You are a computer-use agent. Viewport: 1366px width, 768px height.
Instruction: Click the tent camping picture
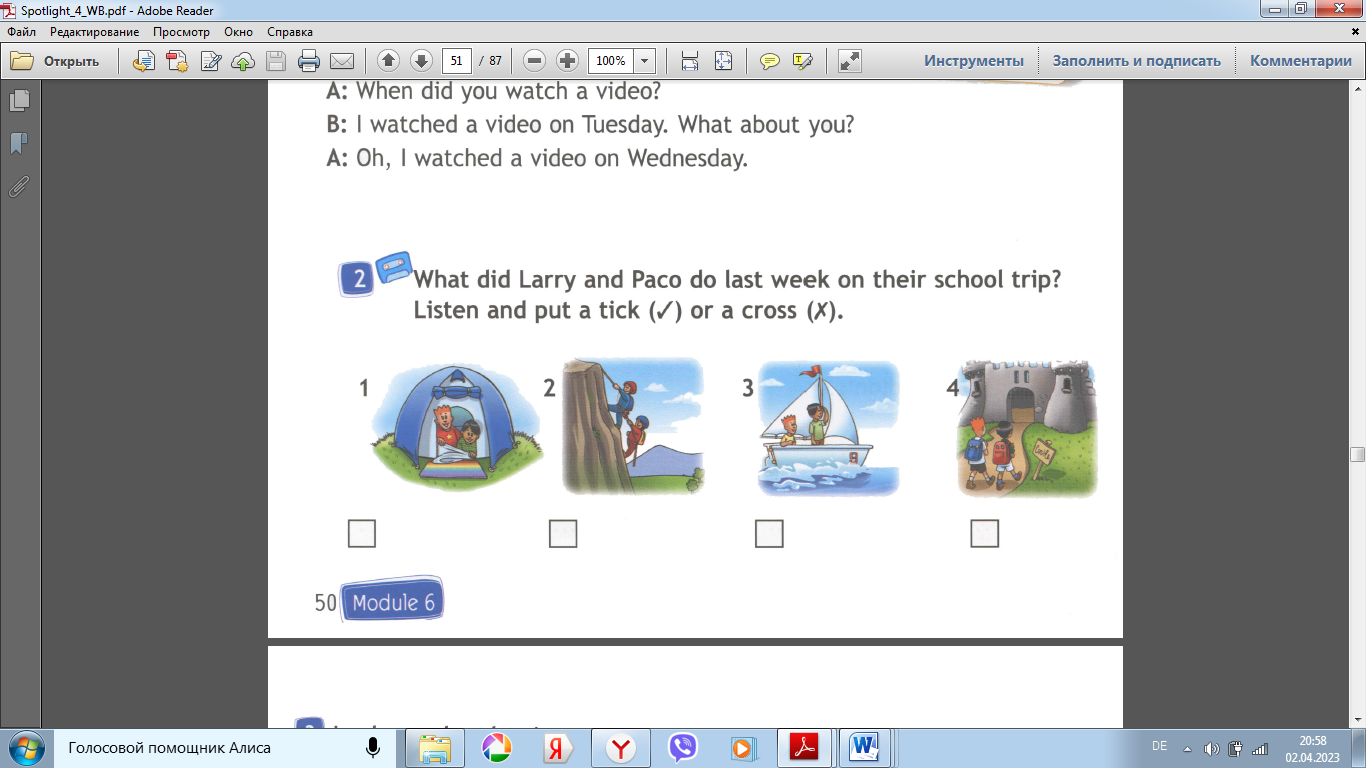pos(457,428)
